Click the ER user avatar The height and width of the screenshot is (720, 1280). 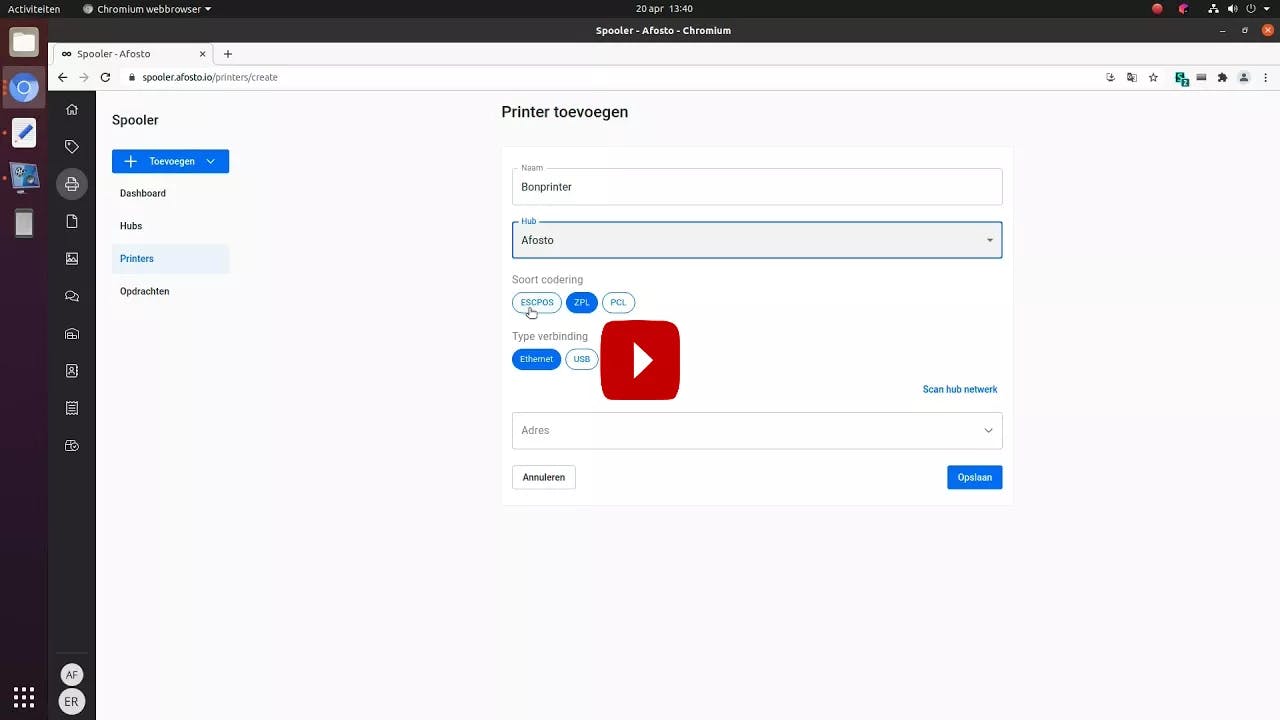[71, 702]
